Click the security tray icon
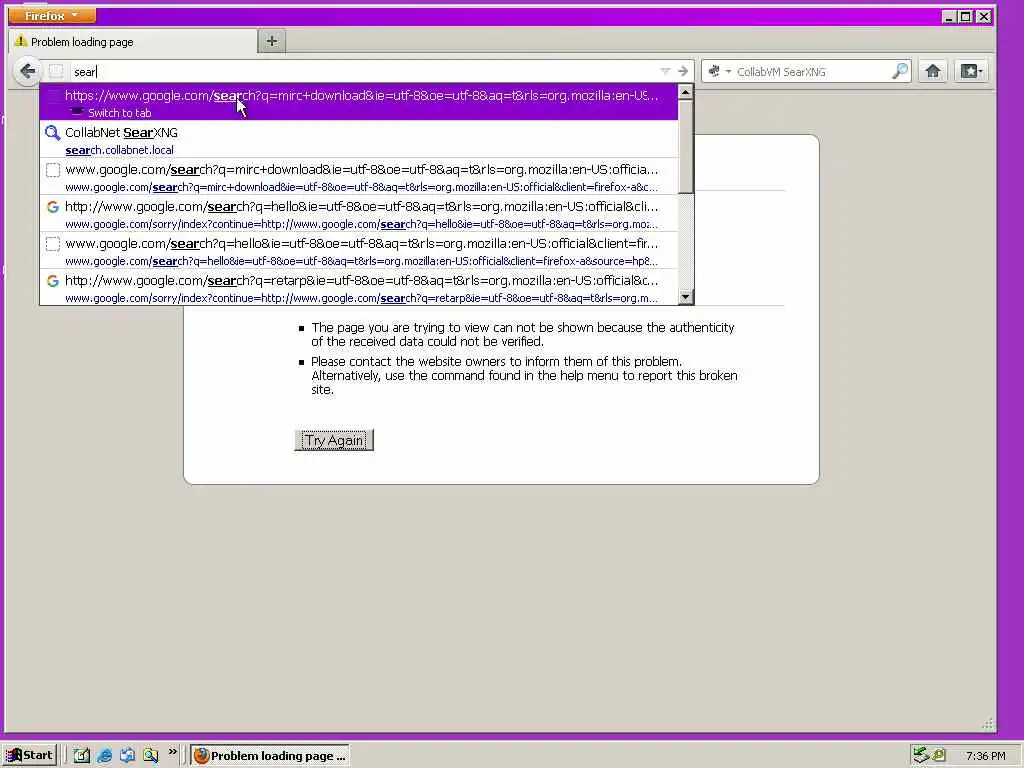The width and height of the screenshot is (1024, 768). tap(938, 755)
